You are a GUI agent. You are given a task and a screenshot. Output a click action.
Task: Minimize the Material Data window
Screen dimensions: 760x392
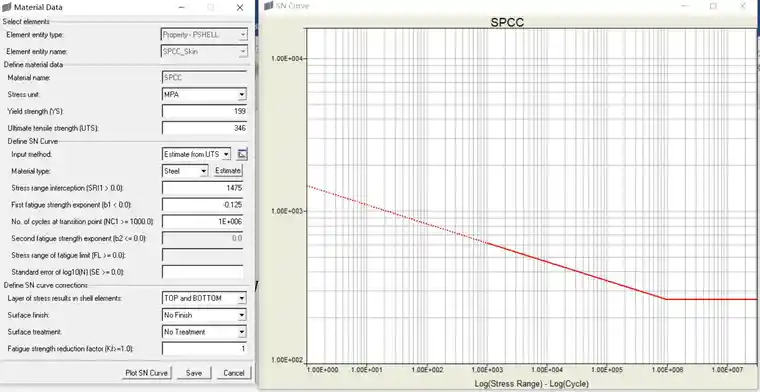(181, 7)
